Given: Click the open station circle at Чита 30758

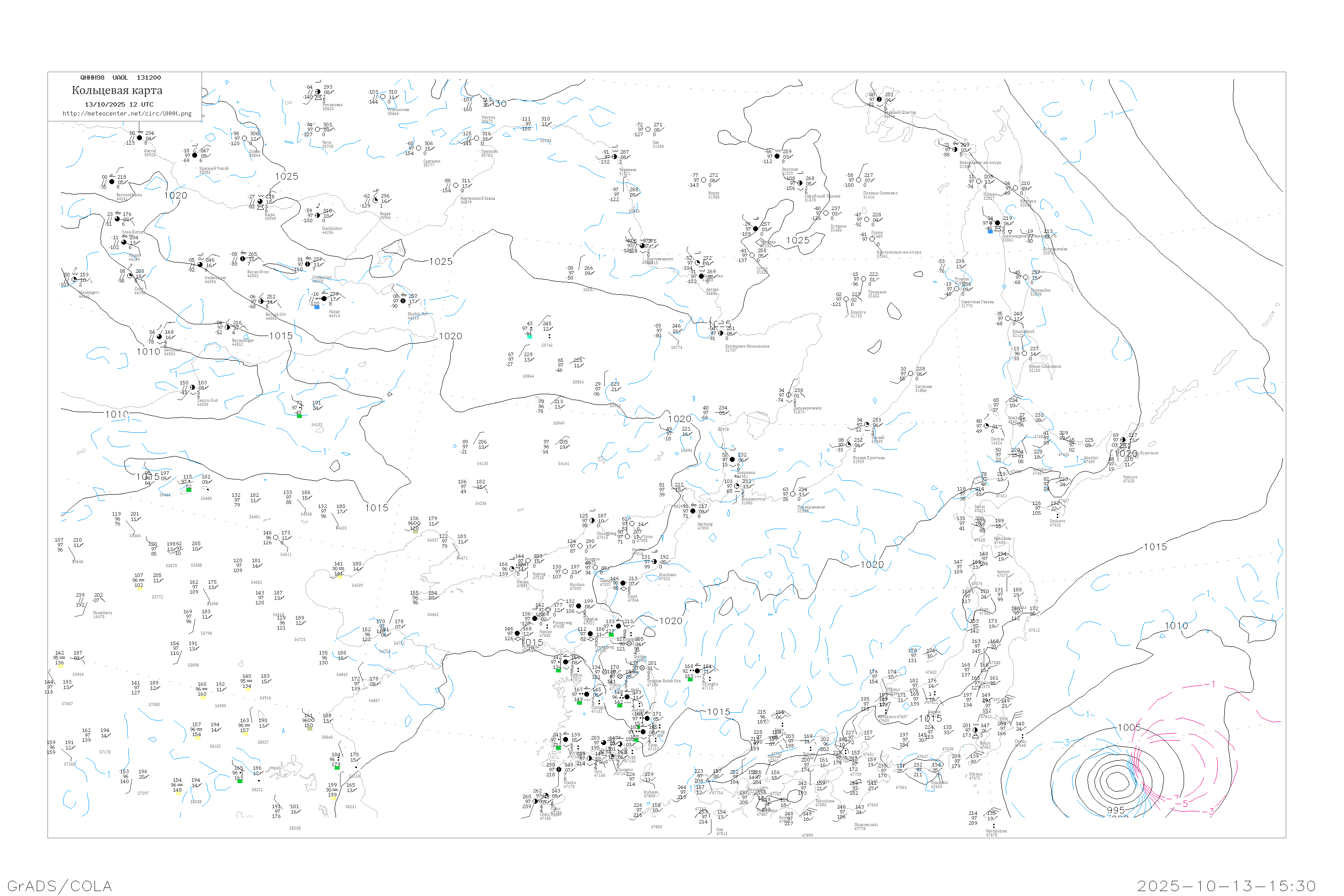Looking at the screenshot, I should 318,129.
